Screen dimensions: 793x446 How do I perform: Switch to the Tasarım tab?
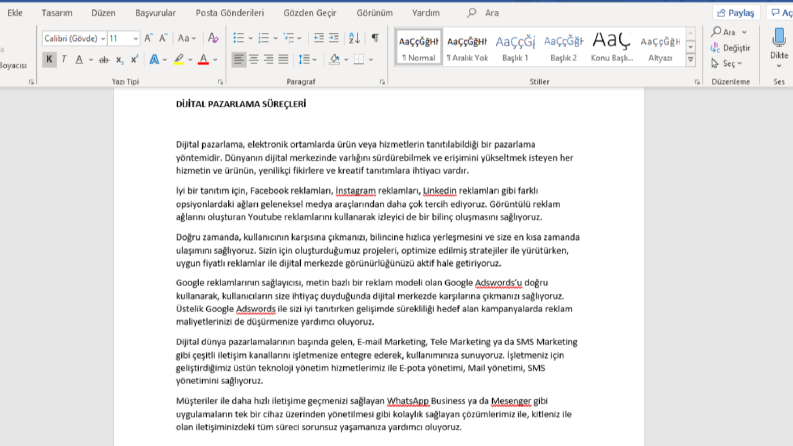[x=57, y=13]
